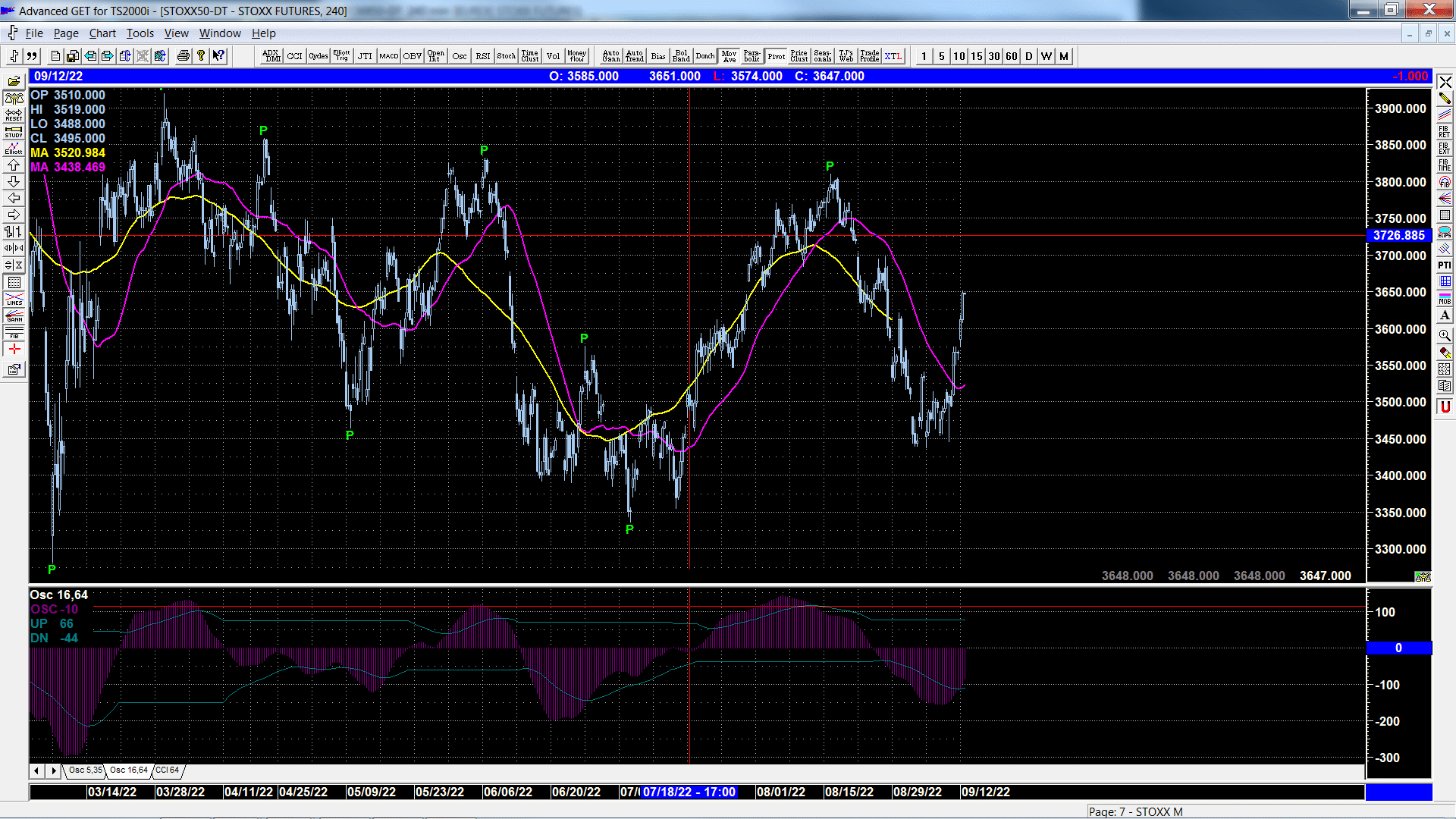The width and height of the screenshot is (1456, 819).
Task: Select the Osc 16,64 tab
Action: coord(128,770)
